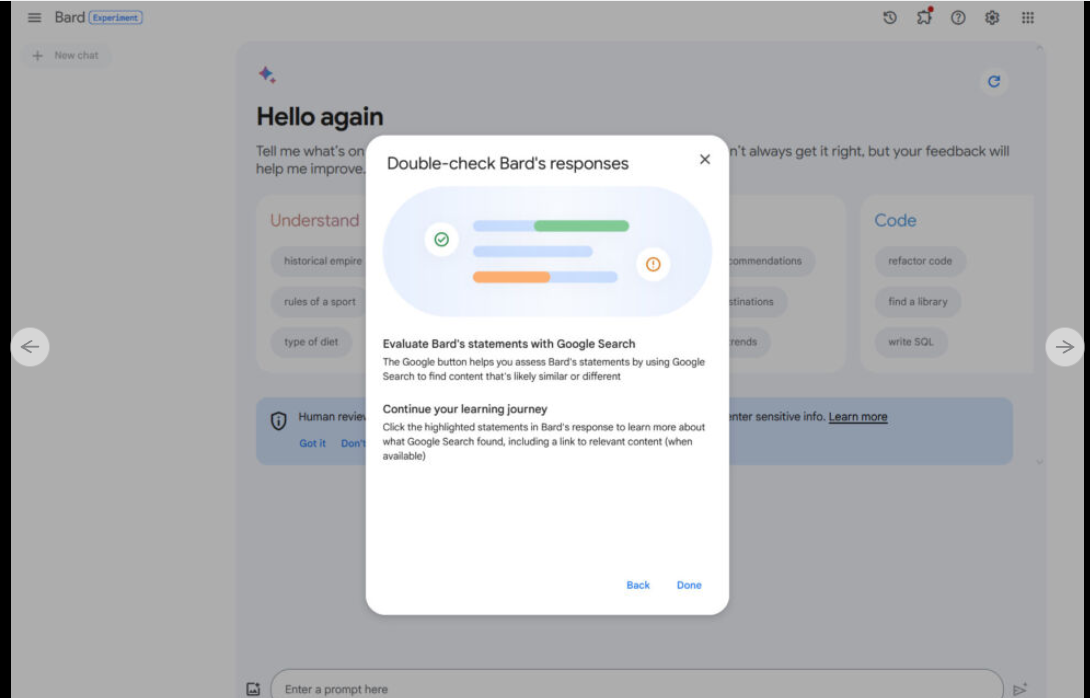Click the shield icon in the notice

coord(278,421)
